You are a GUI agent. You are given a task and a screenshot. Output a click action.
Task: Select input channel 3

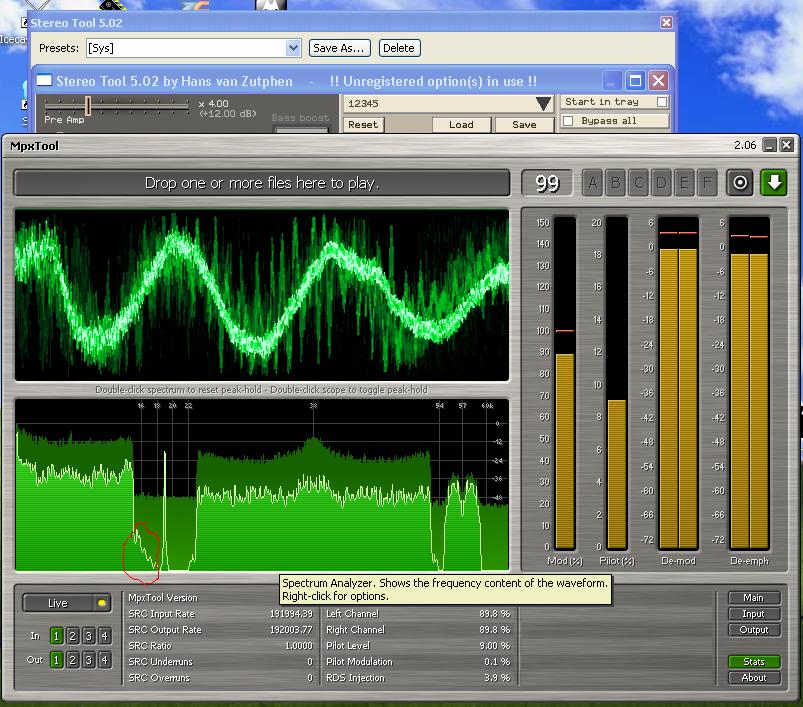coord(89,636)
